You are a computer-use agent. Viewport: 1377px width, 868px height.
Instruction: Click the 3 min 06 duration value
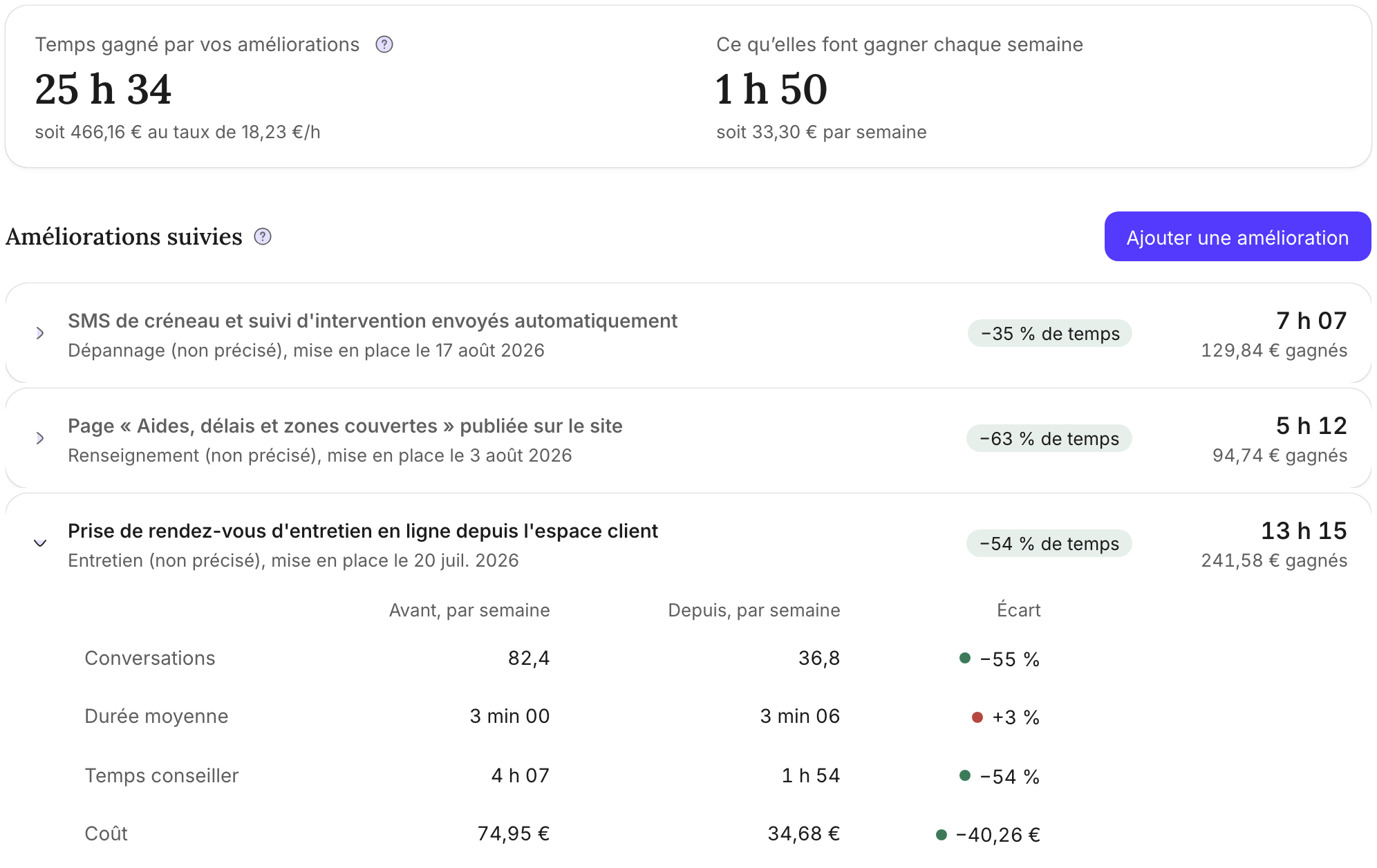point(800,716)
